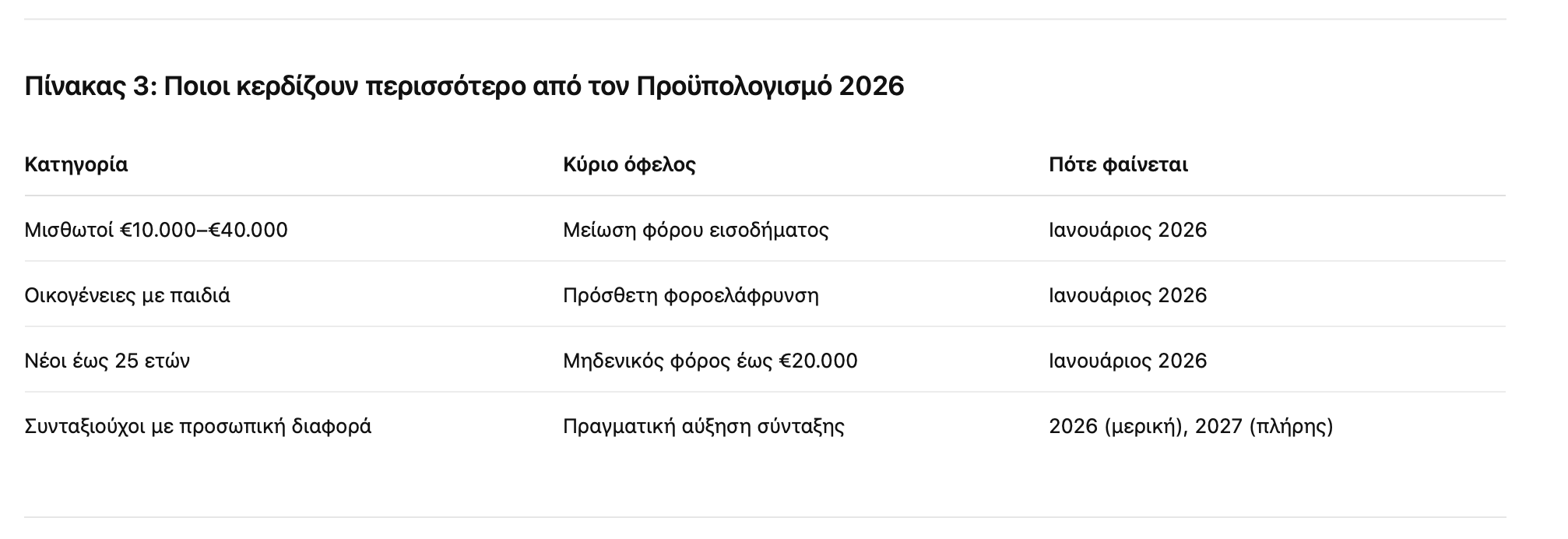Click the 'Μείωση φόρου εισοδήματος' cell
Screen dimensions: 1568x539
coord(696,230)
